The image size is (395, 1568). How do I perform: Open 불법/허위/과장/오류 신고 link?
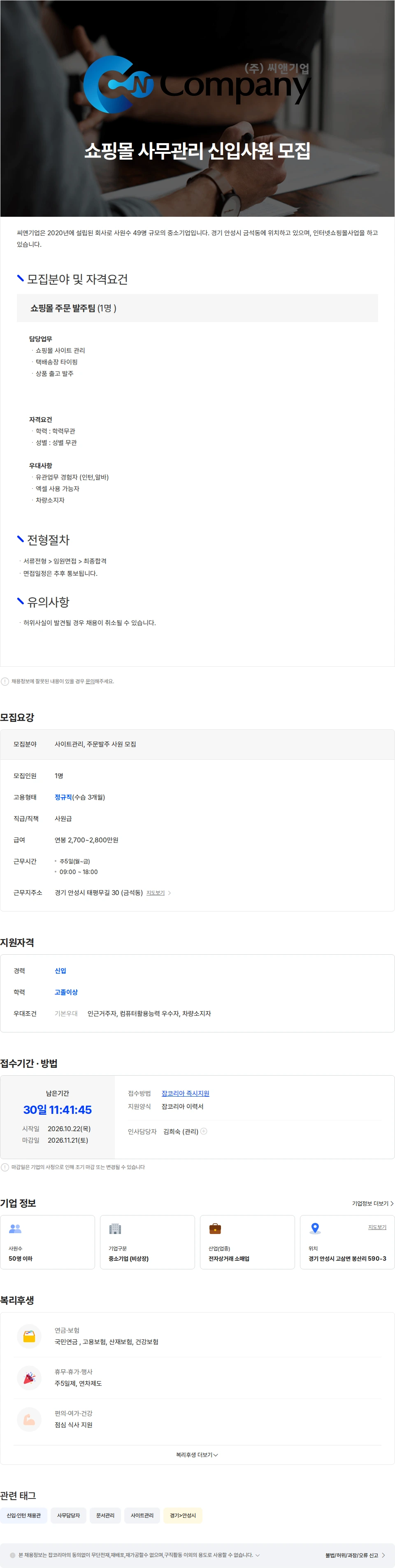click(x=355, y=1555)
